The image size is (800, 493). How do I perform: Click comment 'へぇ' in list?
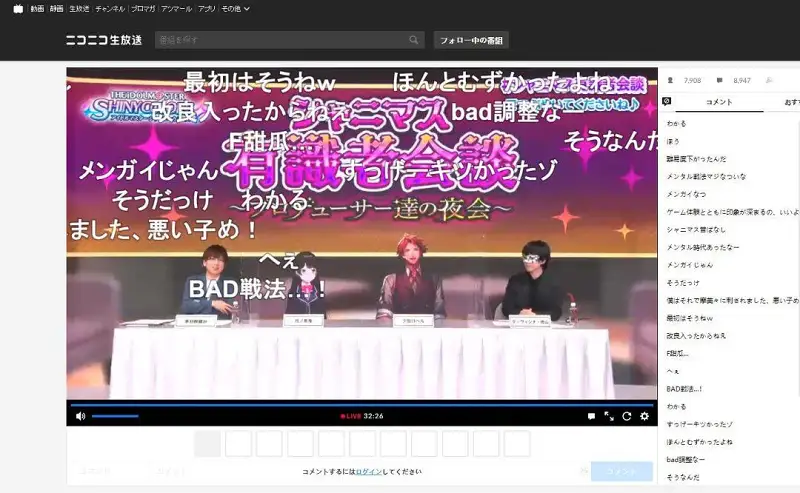tap(672, 371)
